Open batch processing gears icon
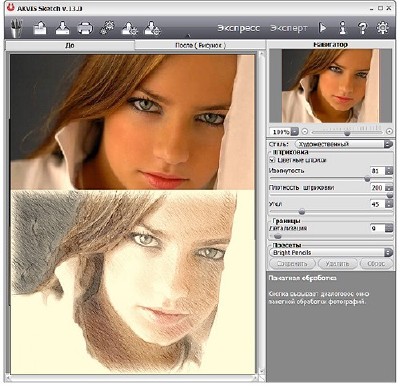This screenshot has width=400, height=389. pyautogui.click(x=107, y=28)
